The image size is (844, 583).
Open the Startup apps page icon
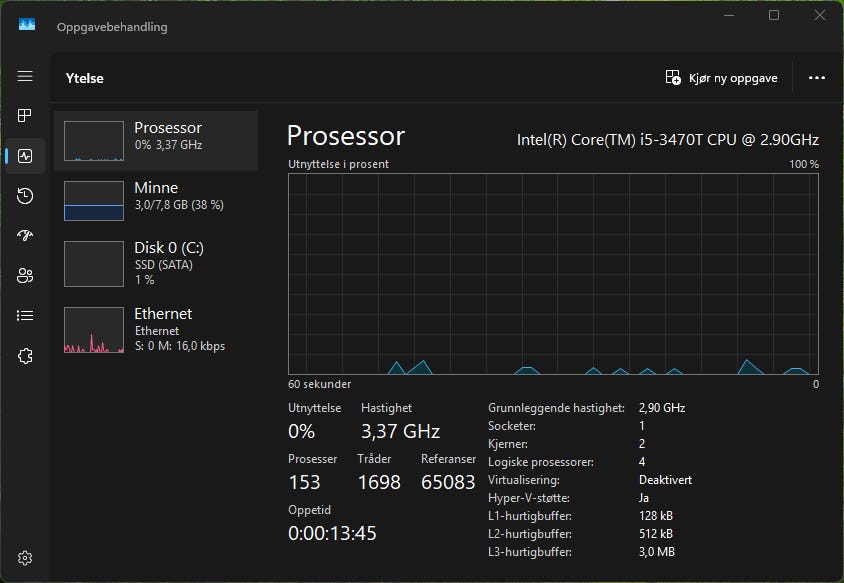click(25, 236)
